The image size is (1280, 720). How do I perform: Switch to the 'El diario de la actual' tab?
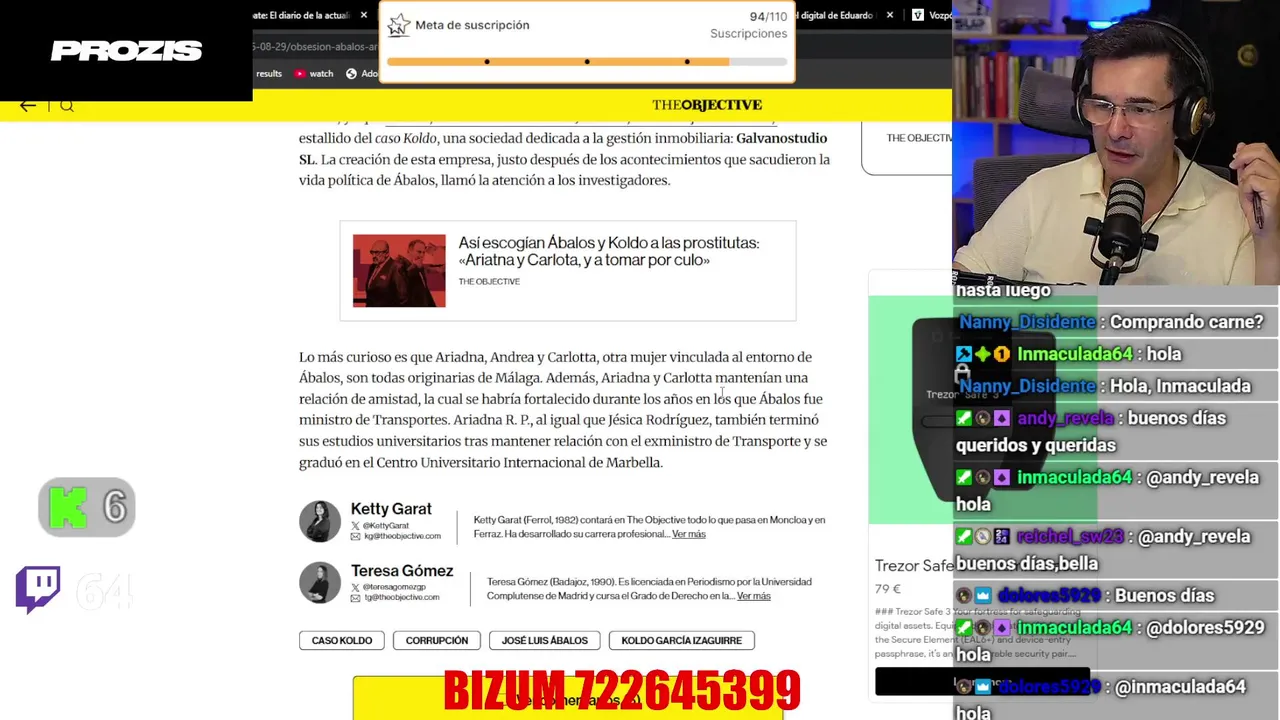click(300, 15)
